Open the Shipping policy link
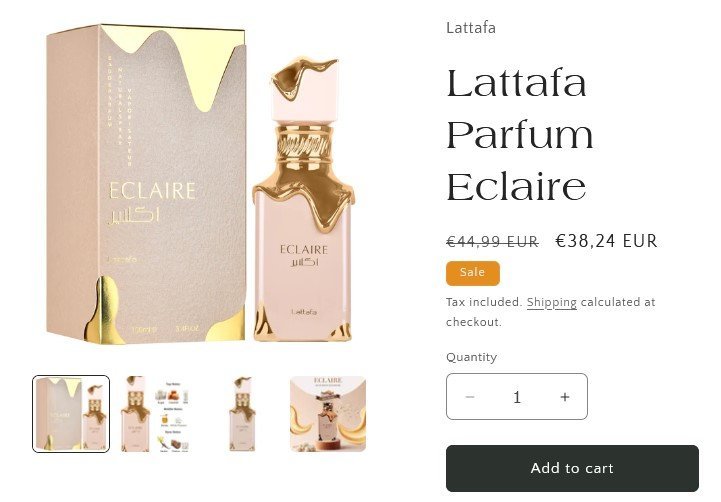 coord(551,302)
